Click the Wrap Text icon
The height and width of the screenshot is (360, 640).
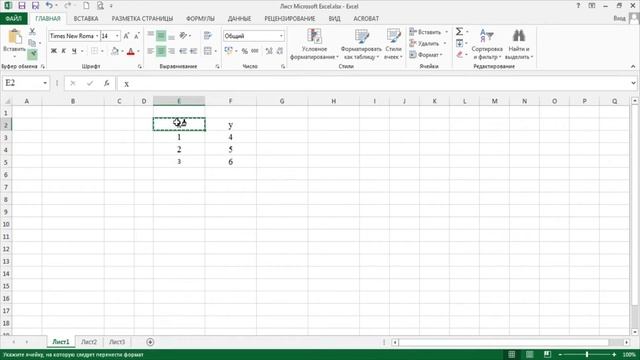pyautogui.click(x=208, y=36)
